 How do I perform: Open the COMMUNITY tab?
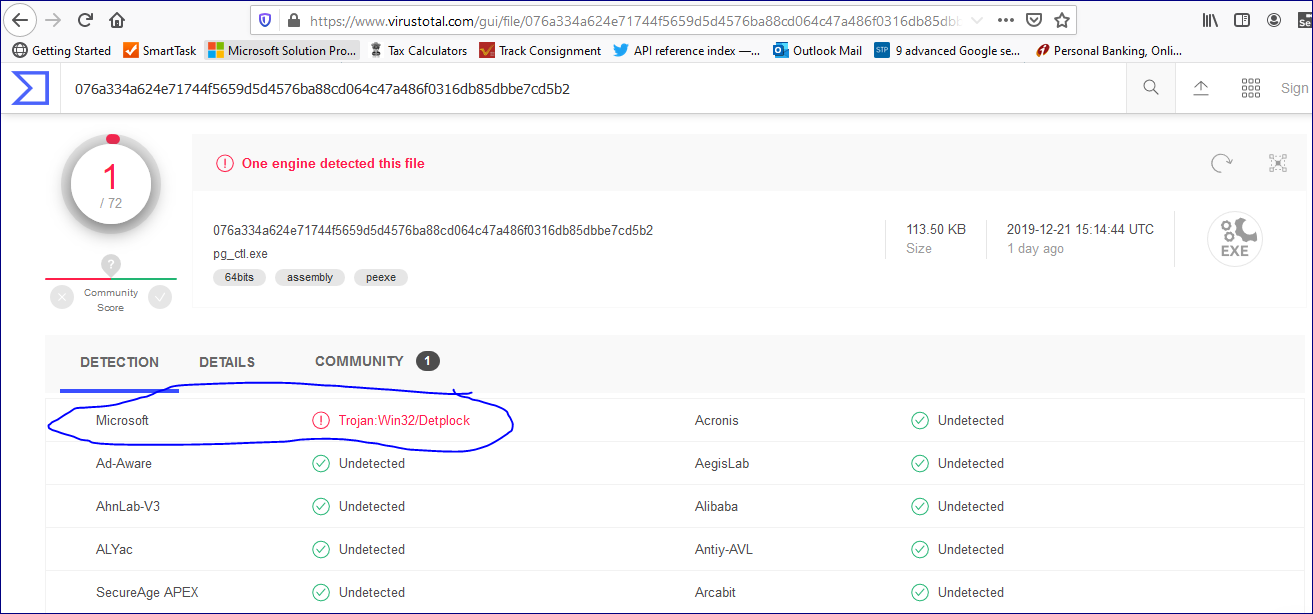point(359,361)
